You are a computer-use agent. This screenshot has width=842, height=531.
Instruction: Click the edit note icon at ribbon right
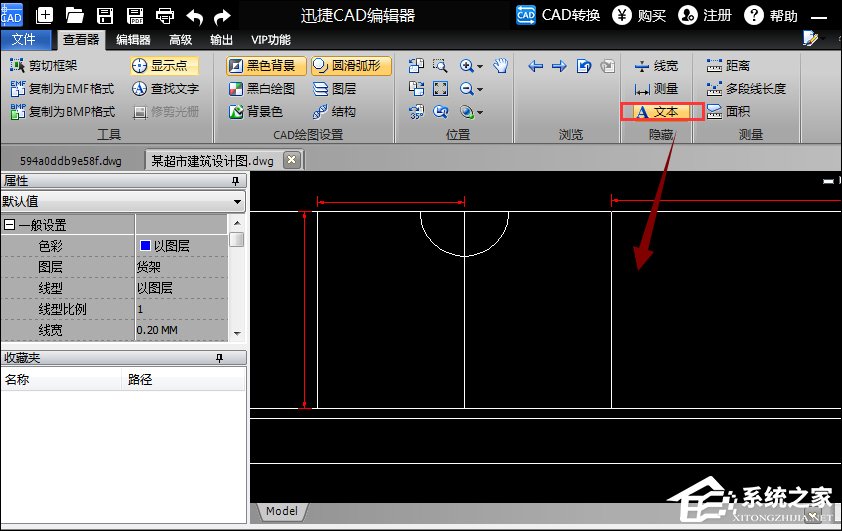(x=810, y=39)
